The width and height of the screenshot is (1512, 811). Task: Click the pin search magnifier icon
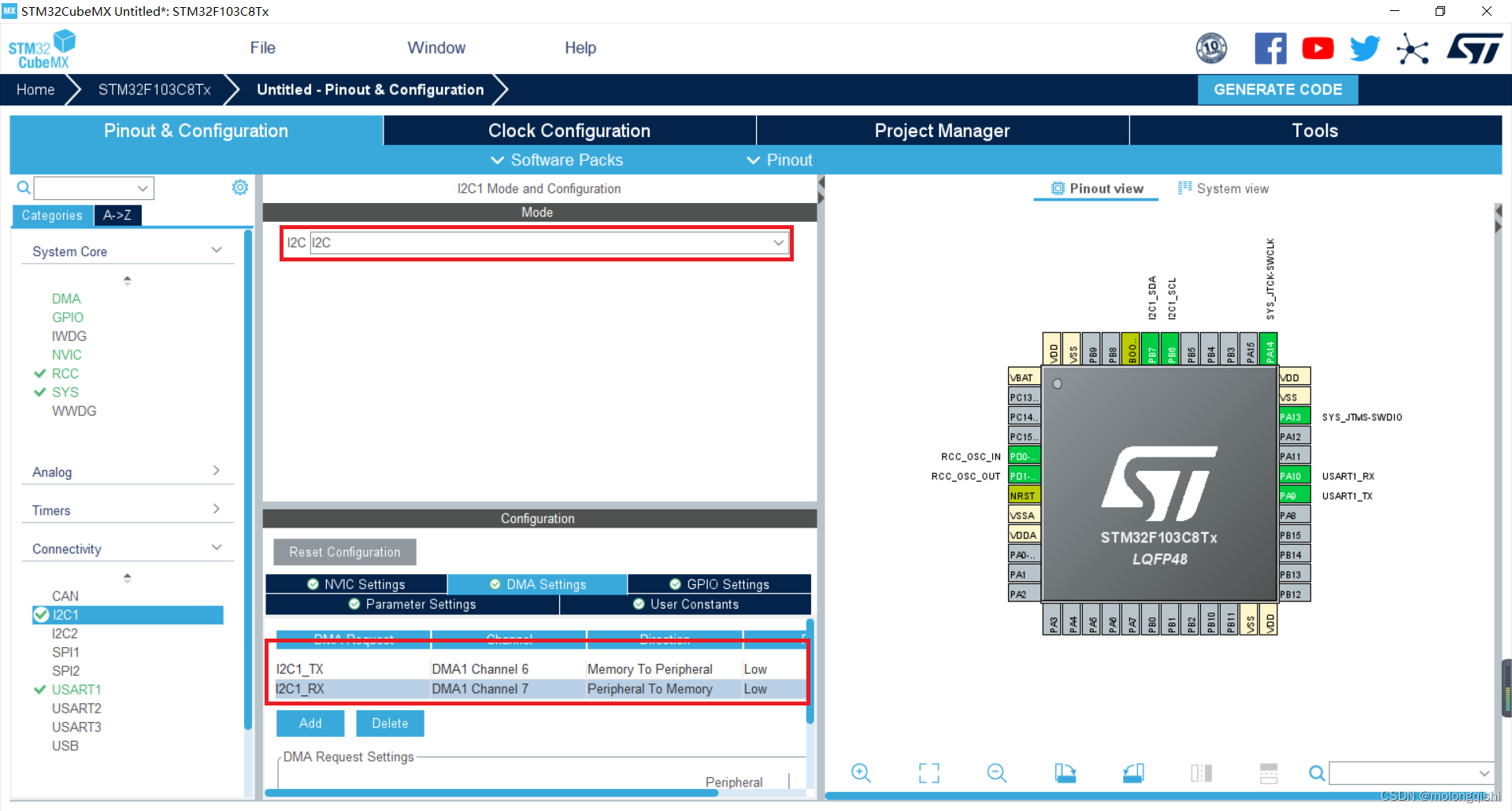1316,773
